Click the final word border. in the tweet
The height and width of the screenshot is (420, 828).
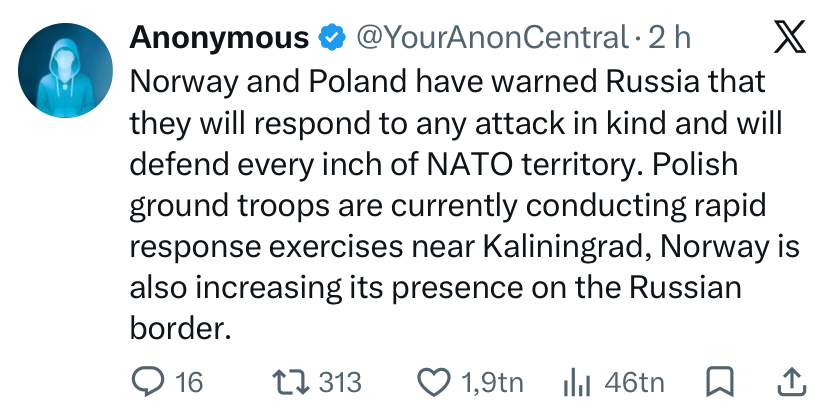181,329
